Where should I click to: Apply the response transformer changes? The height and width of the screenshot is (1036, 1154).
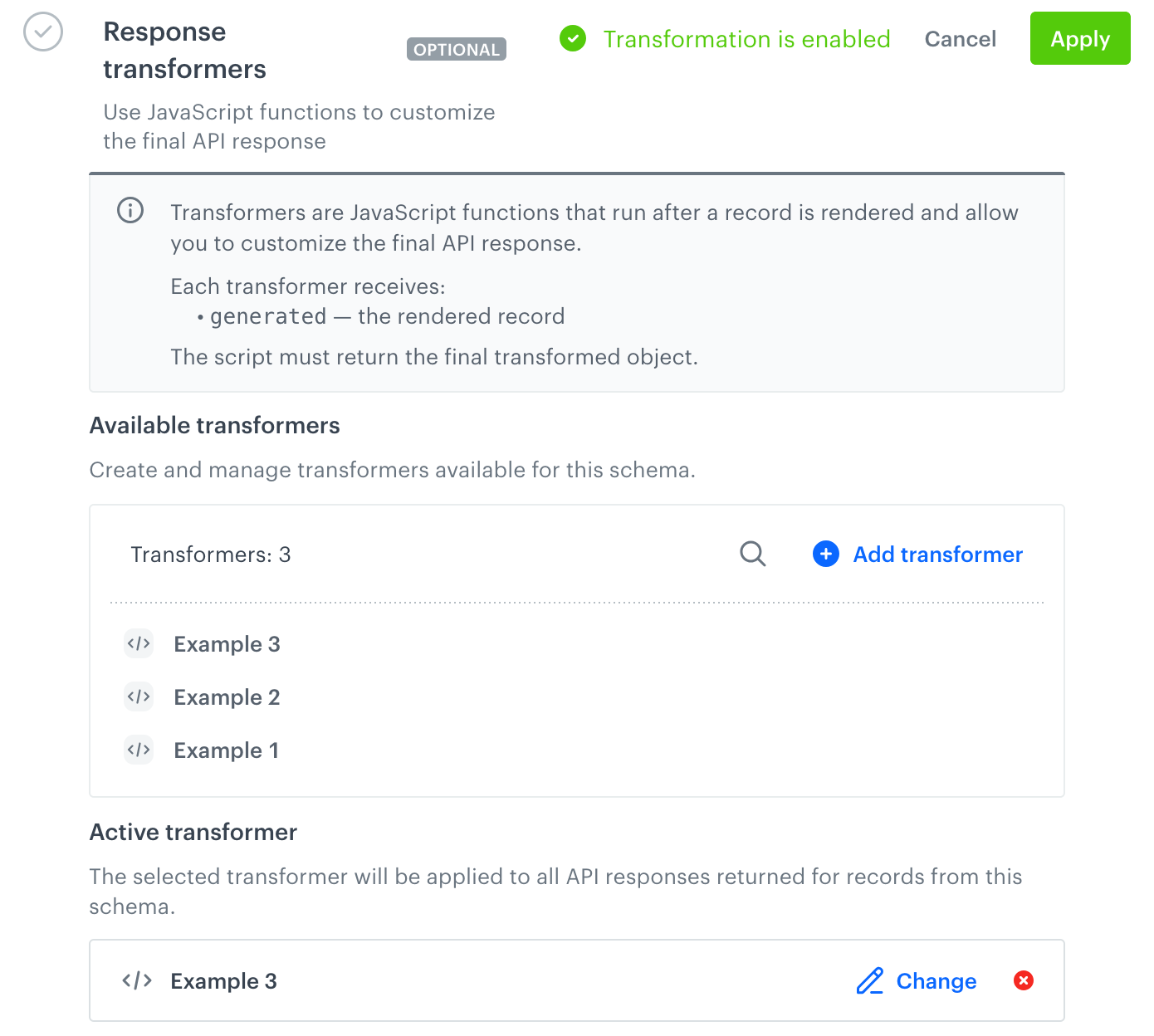click(x=1080, y=38)
